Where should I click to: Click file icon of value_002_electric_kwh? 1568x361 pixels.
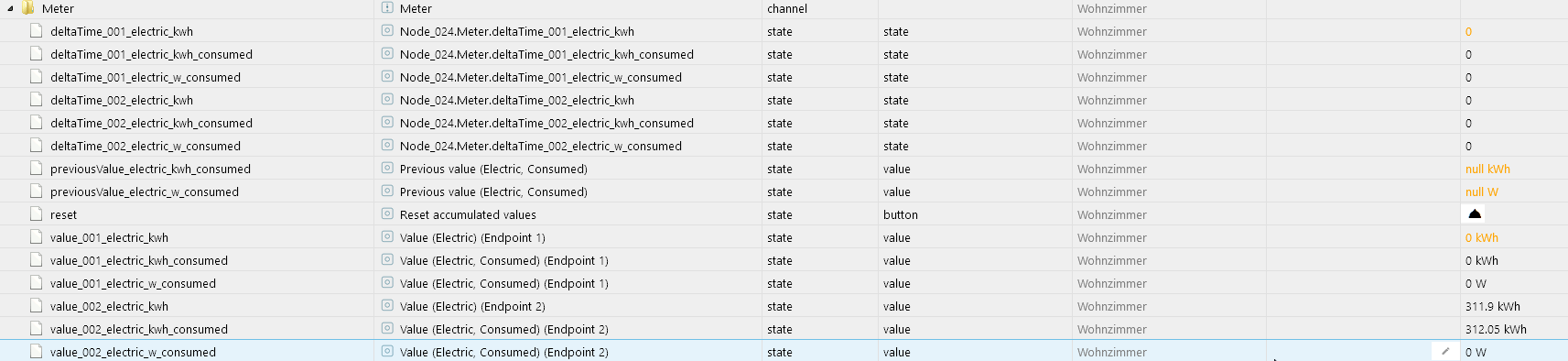(37, 306)
